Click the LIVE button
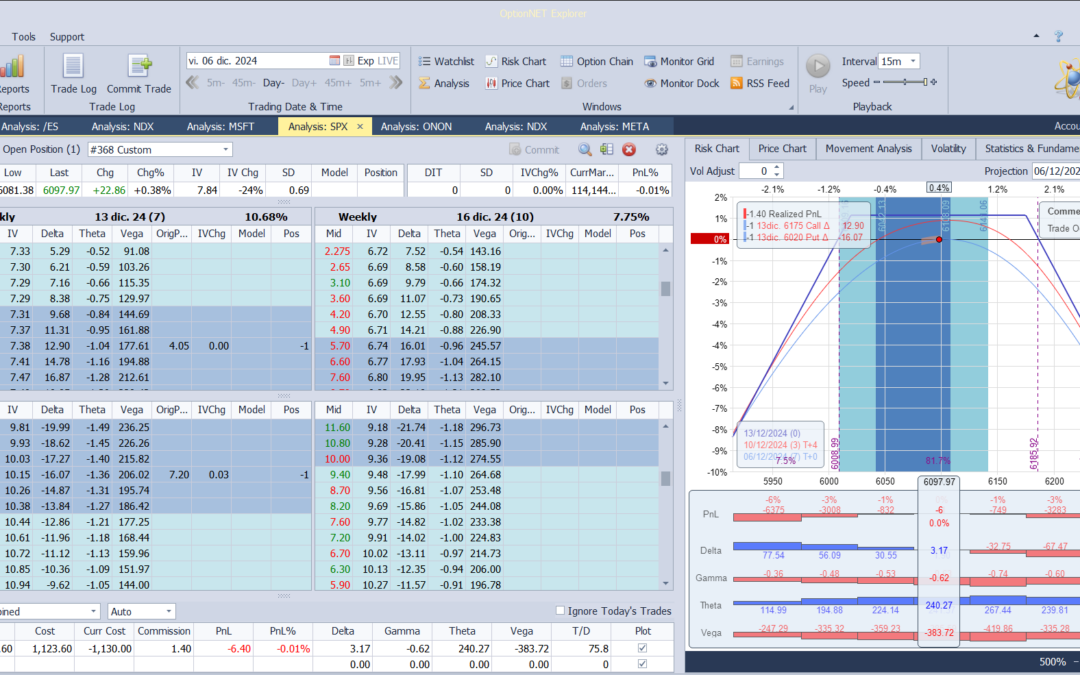Viewport: 1080px width, 675px height. [388, 61]
